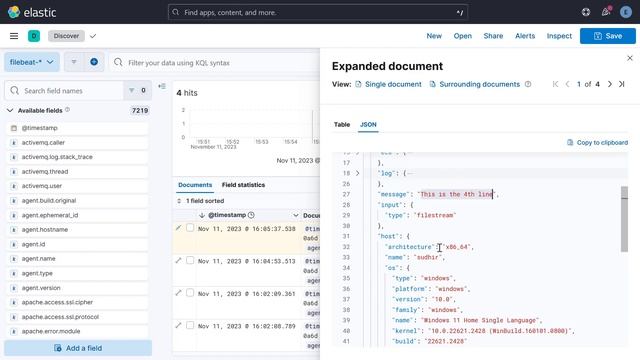This screenshot has width=640, height=360.
Task: Open the help menu icon
Action: coord(586,12)
